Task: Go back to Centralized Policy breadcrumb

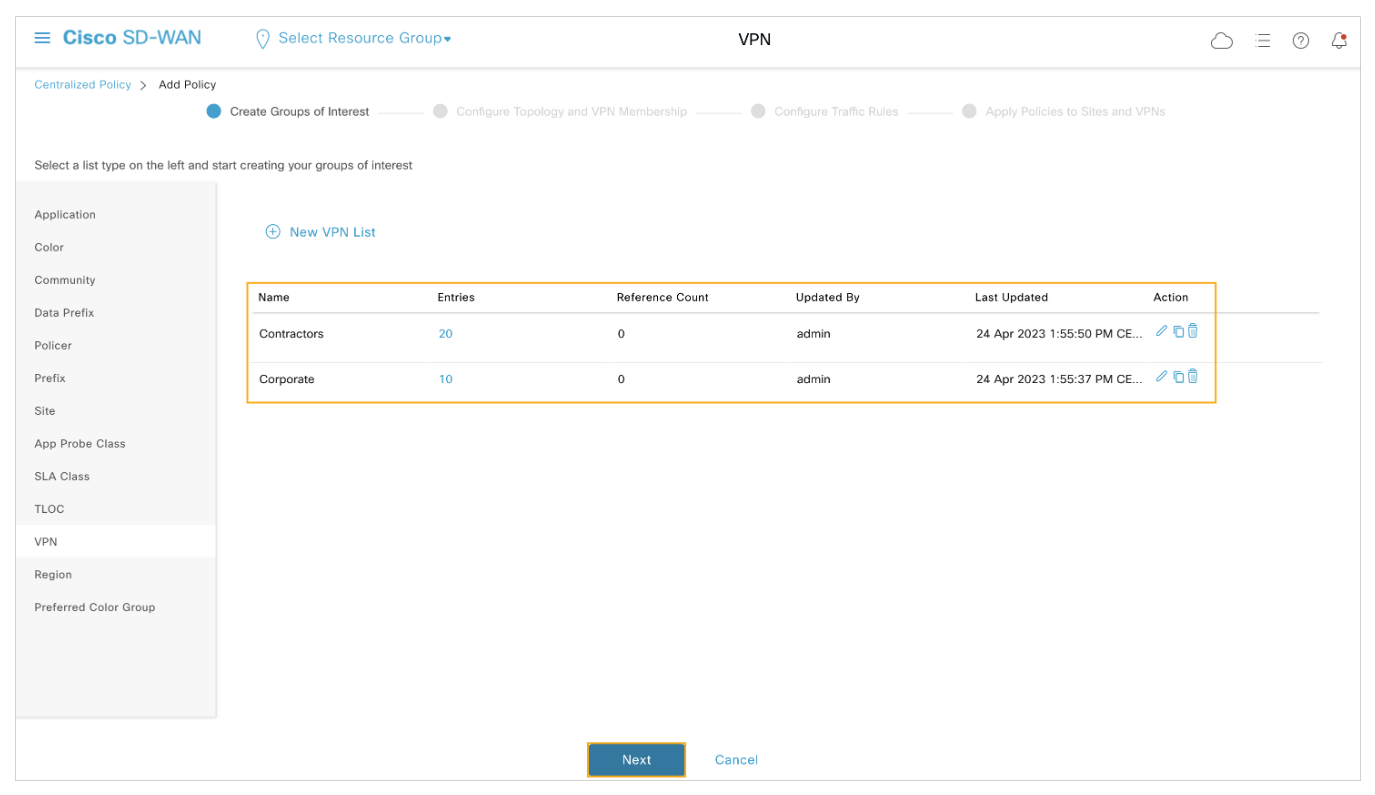Action: (x=83, y=85)
